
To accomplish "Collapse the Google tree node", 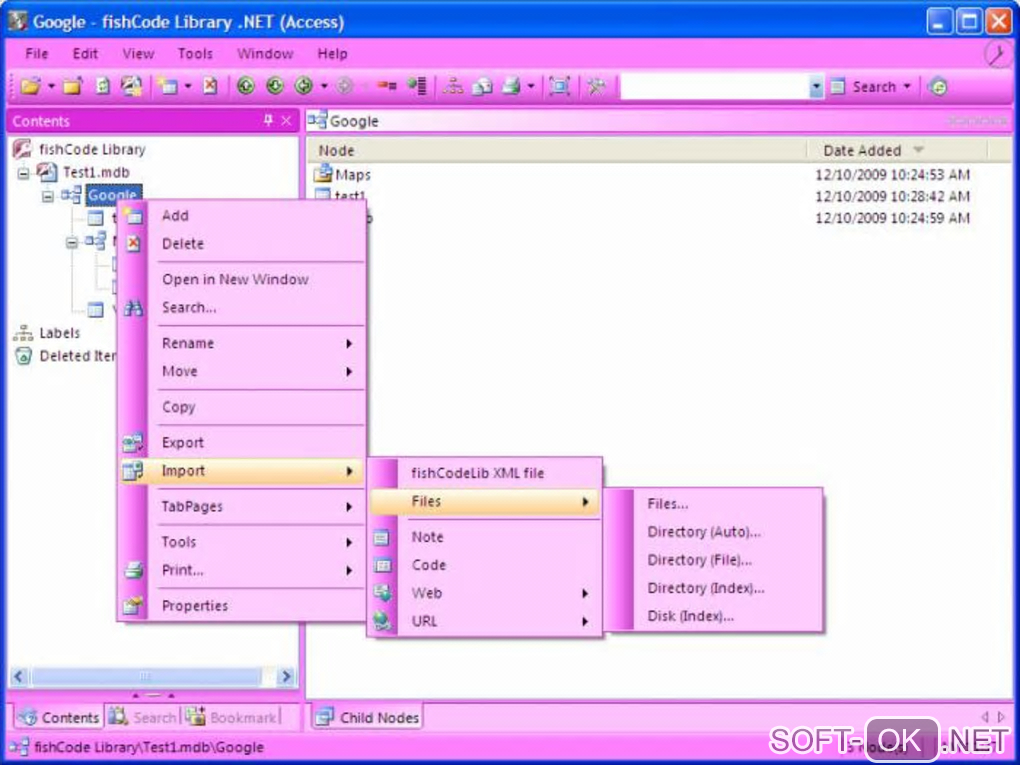I will coord(47,196).
